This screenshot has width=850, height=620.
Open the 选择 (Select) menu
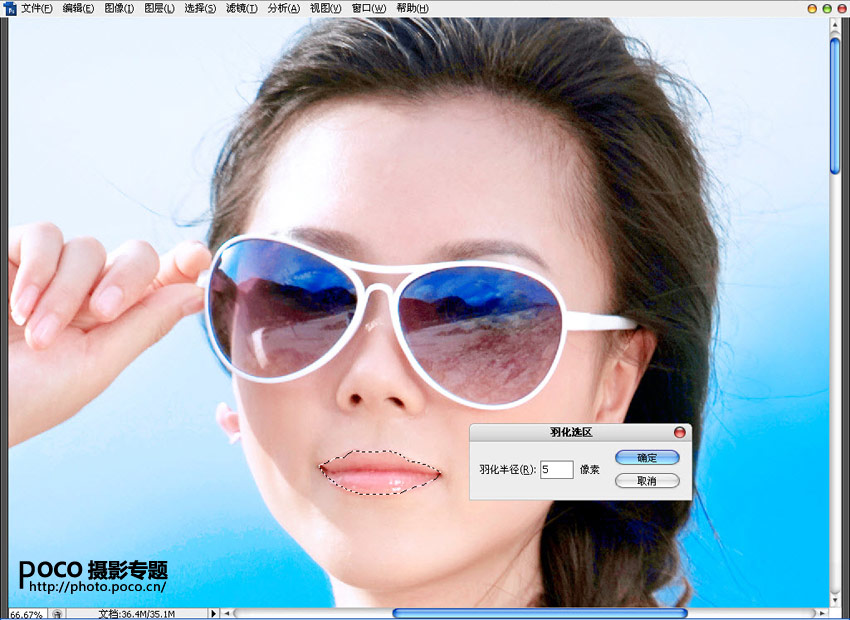tap(200, 8)
